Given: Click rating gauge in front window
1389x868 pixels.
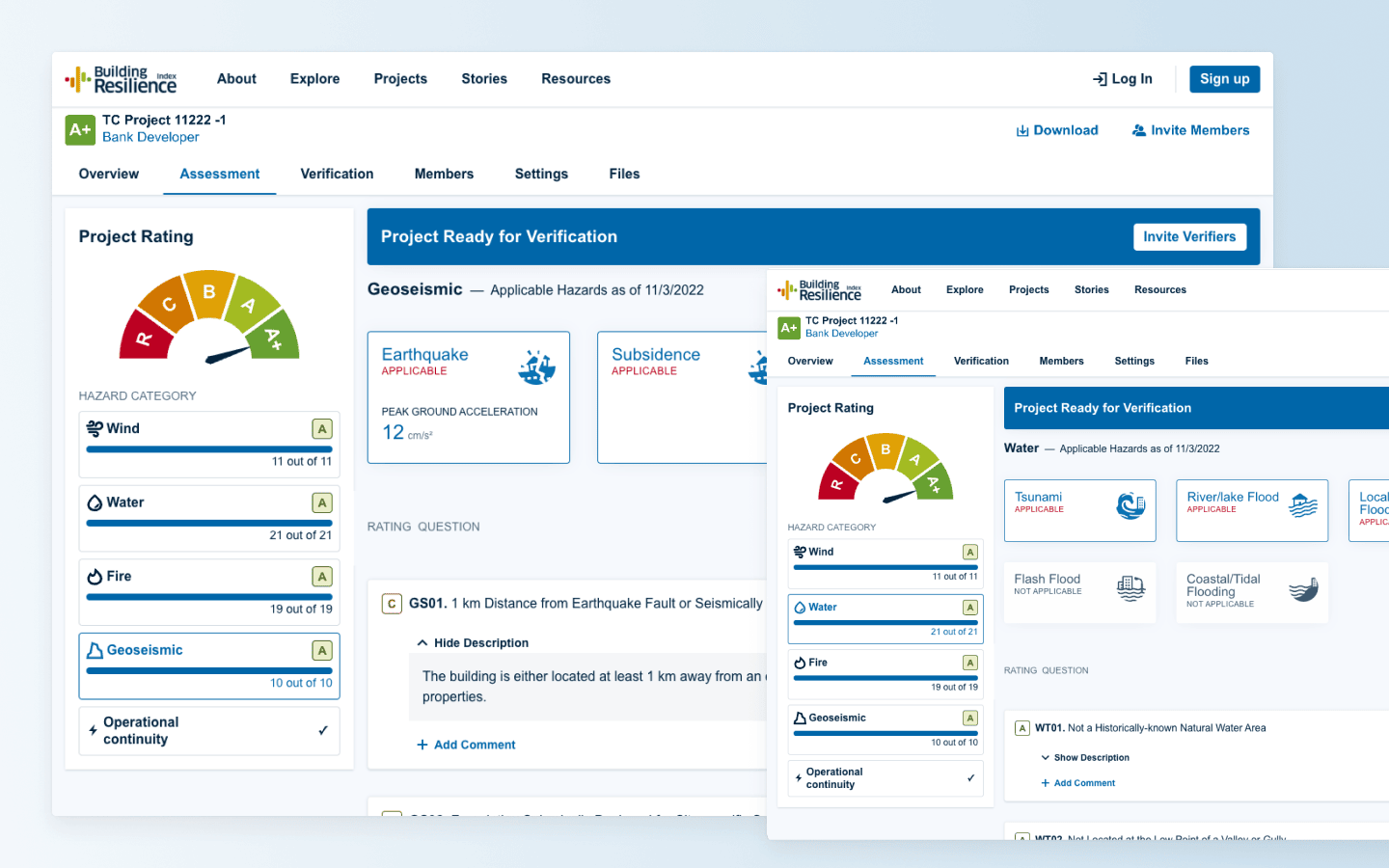Looking at the screenshot, I should point(885,469).
